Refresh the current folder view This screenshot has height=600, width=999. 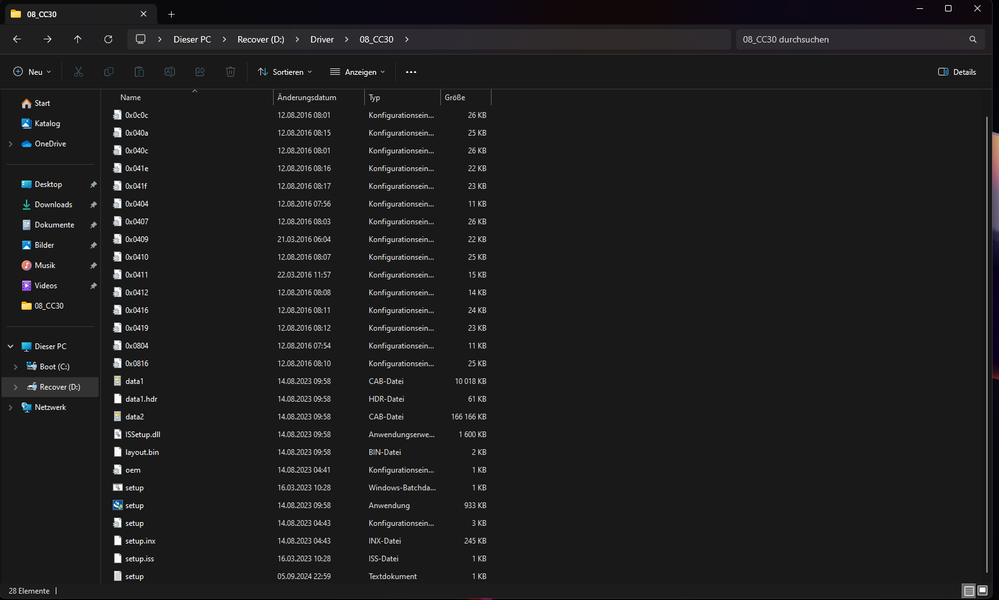pos(108,39)
